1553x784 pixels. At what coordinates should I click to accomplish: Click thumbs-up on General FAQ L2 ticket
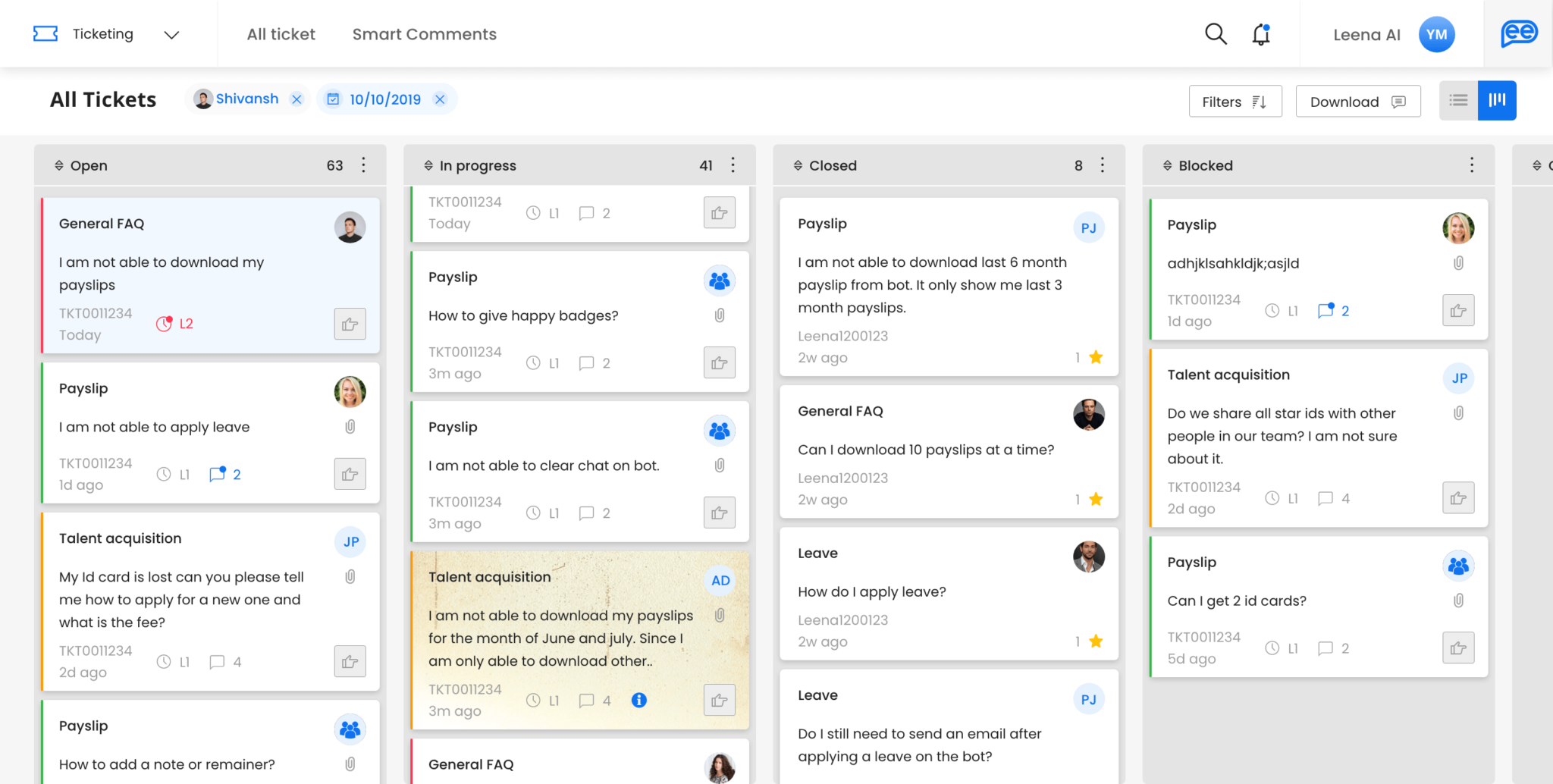(350, 324)
